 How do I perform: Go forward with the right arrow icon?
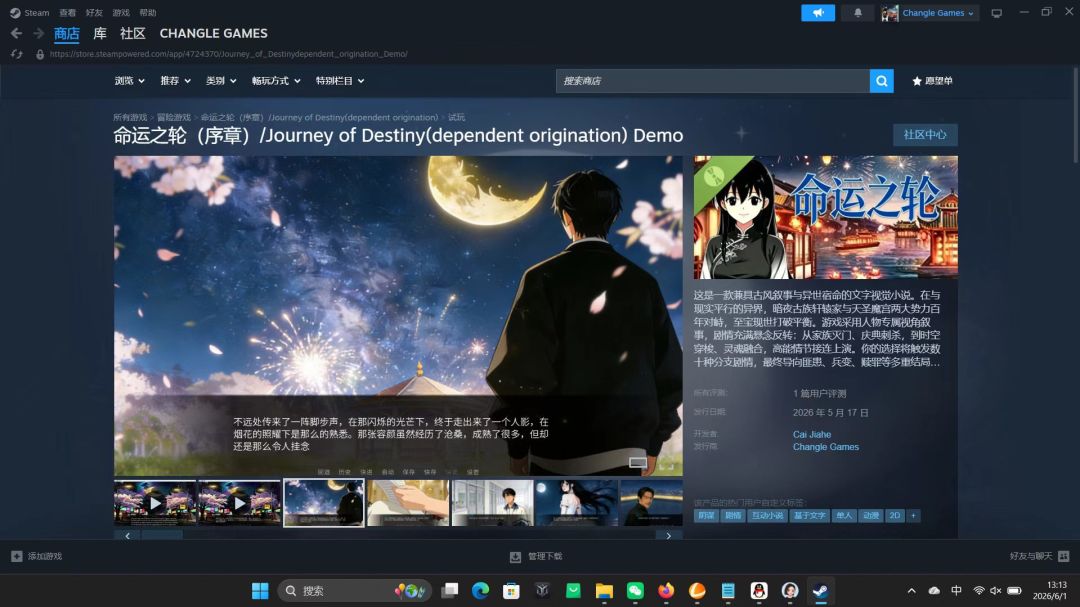coord(39,33)
